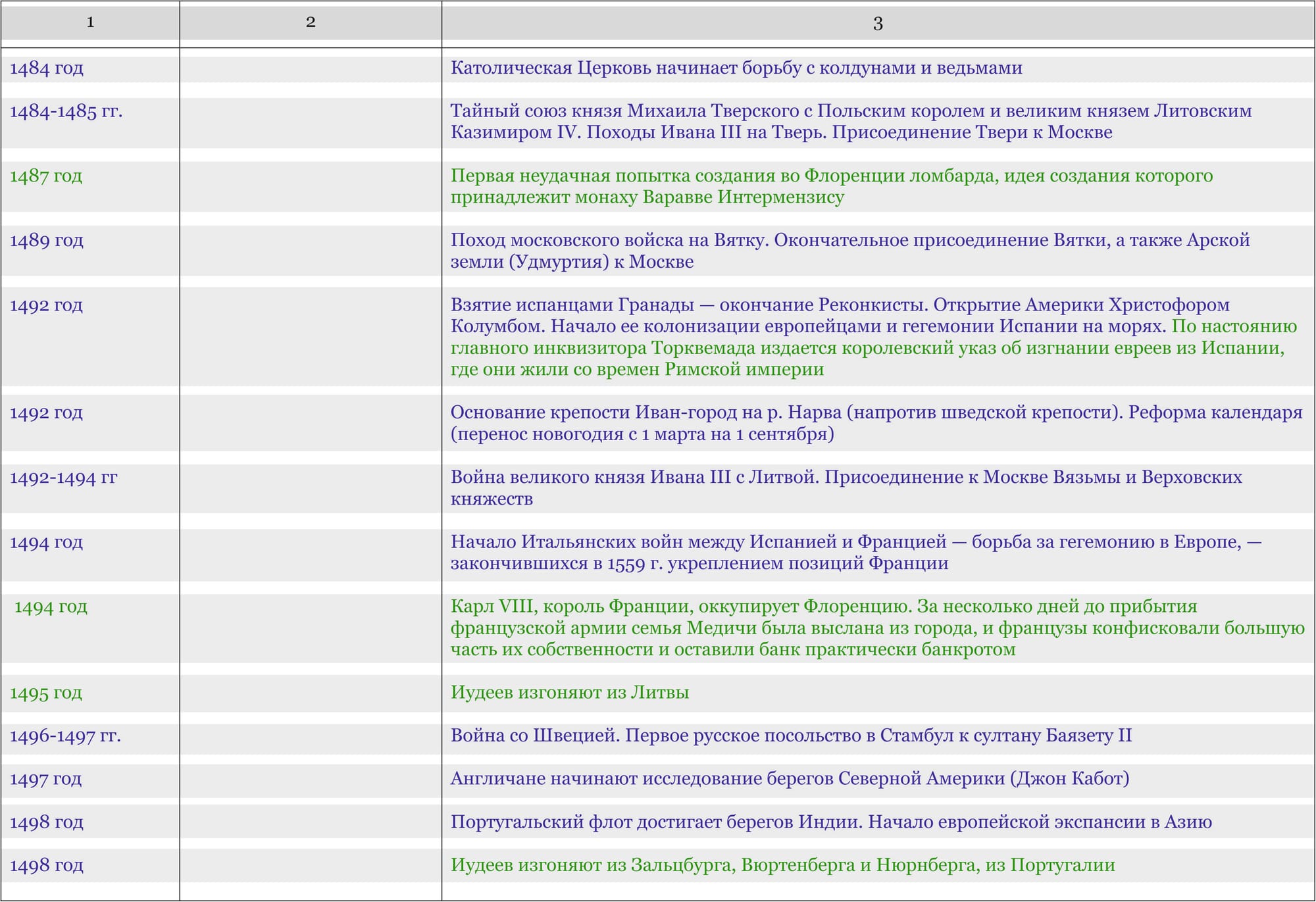The height and width of the screenshot is (902, 1316).
Task: Click the entry about ломбарда во Флоренции
Action: pyautogui.click(x=832, y=186)
